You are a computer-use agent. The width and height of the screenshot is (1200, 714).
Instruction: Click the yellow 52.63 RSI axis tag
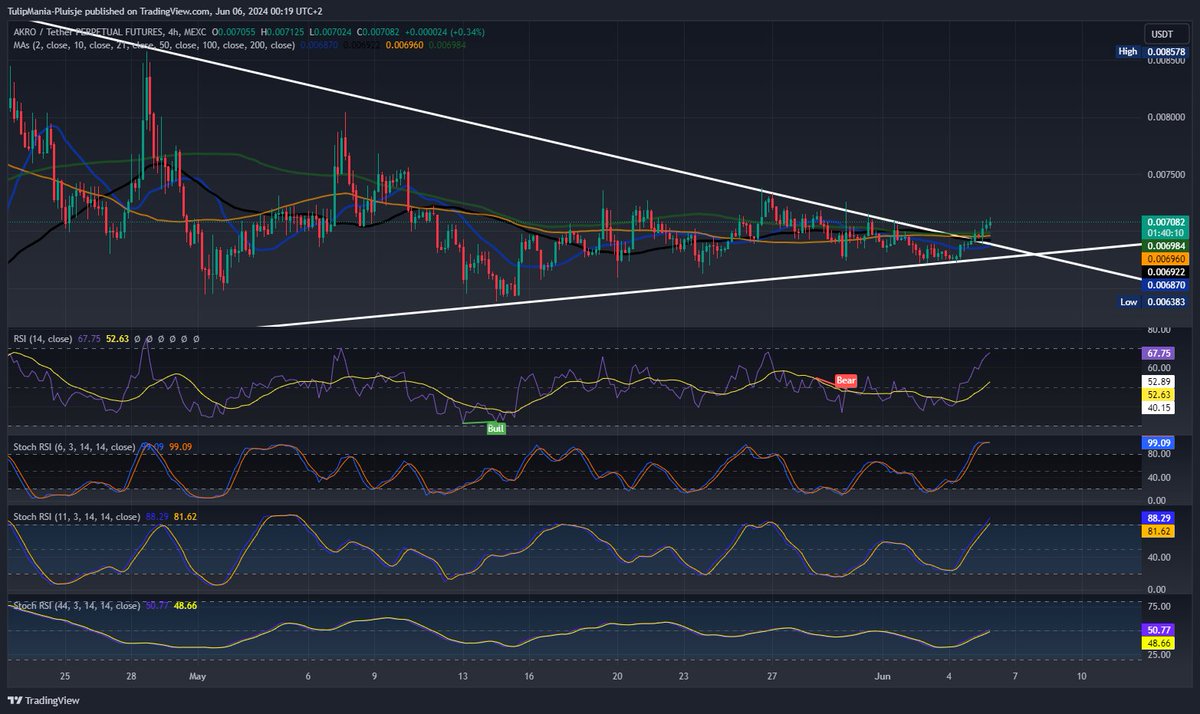[x=1158, y=395]
